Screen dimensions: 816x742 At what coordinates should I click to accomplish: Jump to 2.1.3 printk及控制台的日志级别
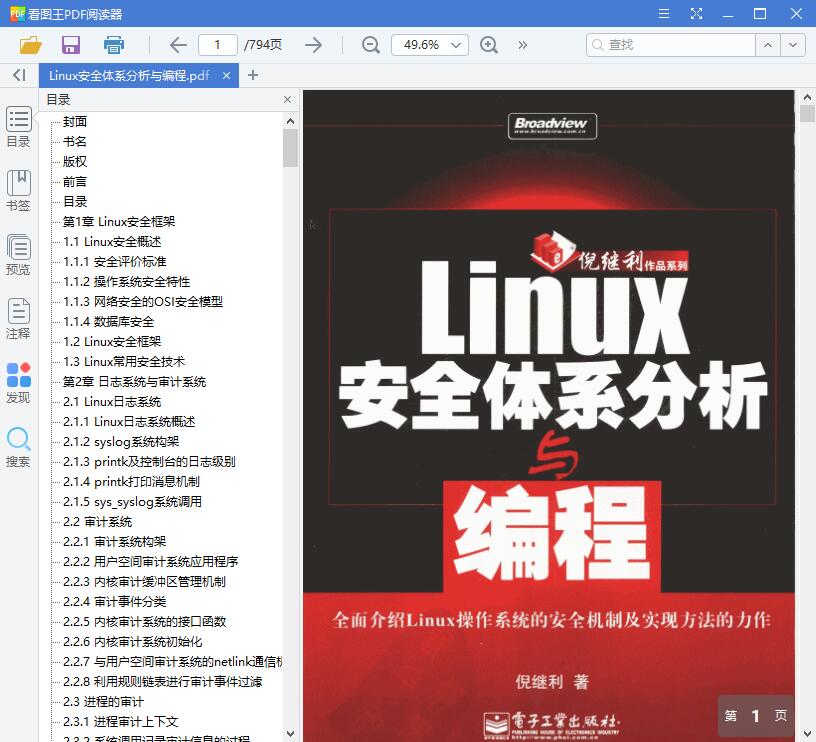[149, 462]
